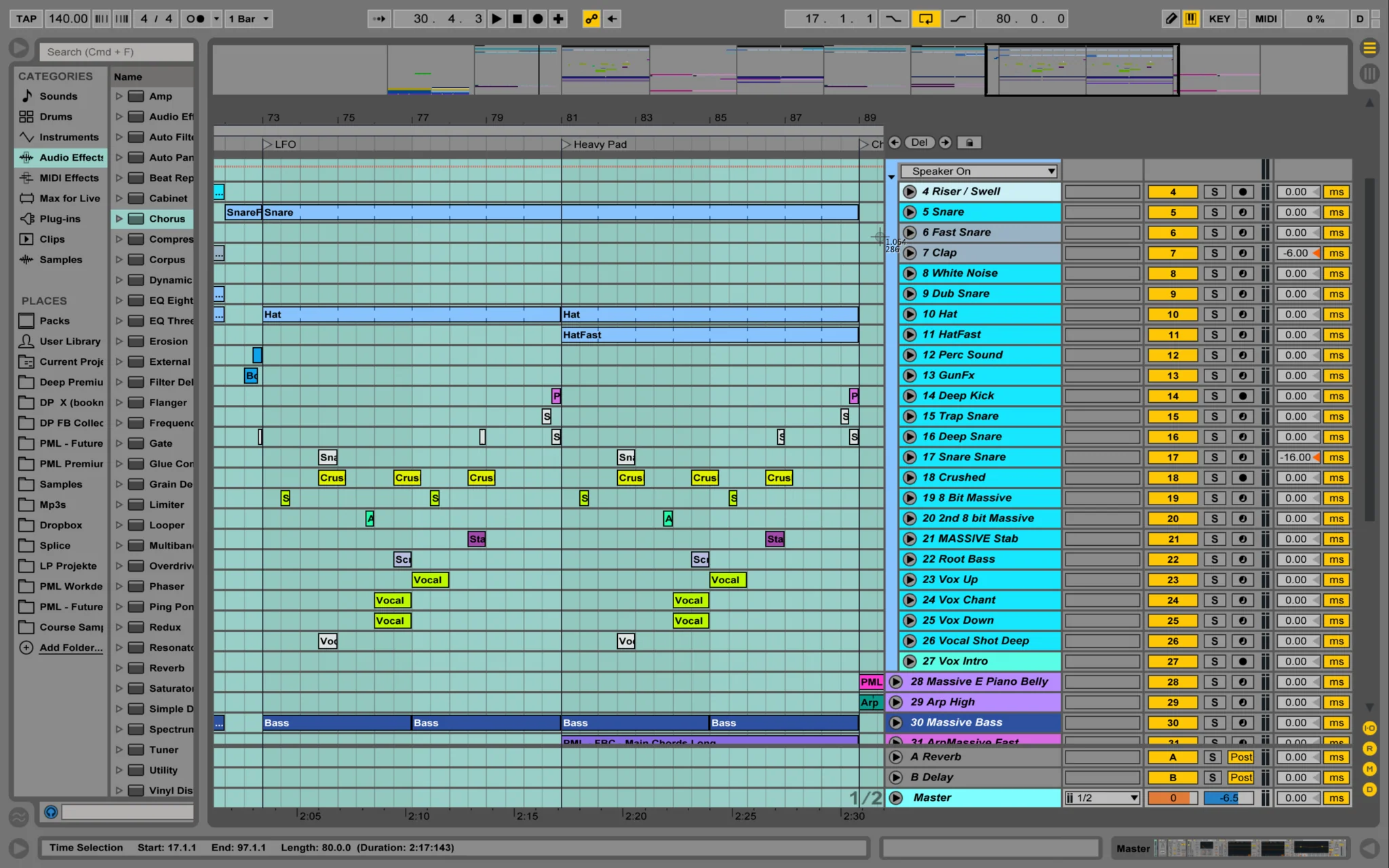Toggle Returns R show button
The width and height of the screenshot is (1389, 868).
[x=1369, y=749]
